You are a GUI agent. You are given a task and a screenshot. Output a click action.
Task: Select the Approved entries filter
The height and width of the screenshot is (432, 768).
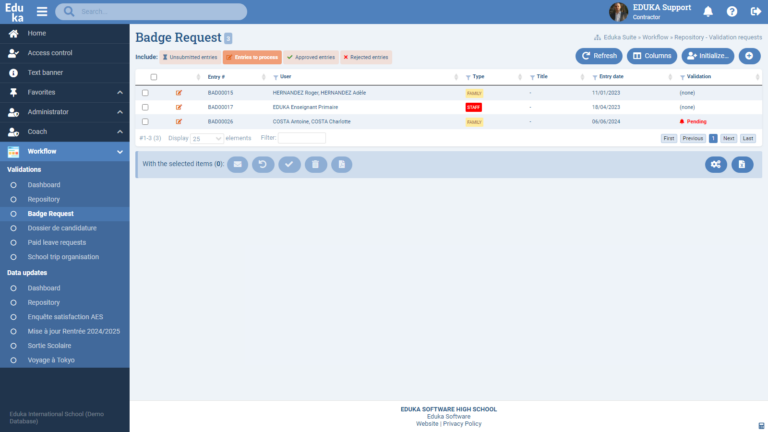coord(311,58)
